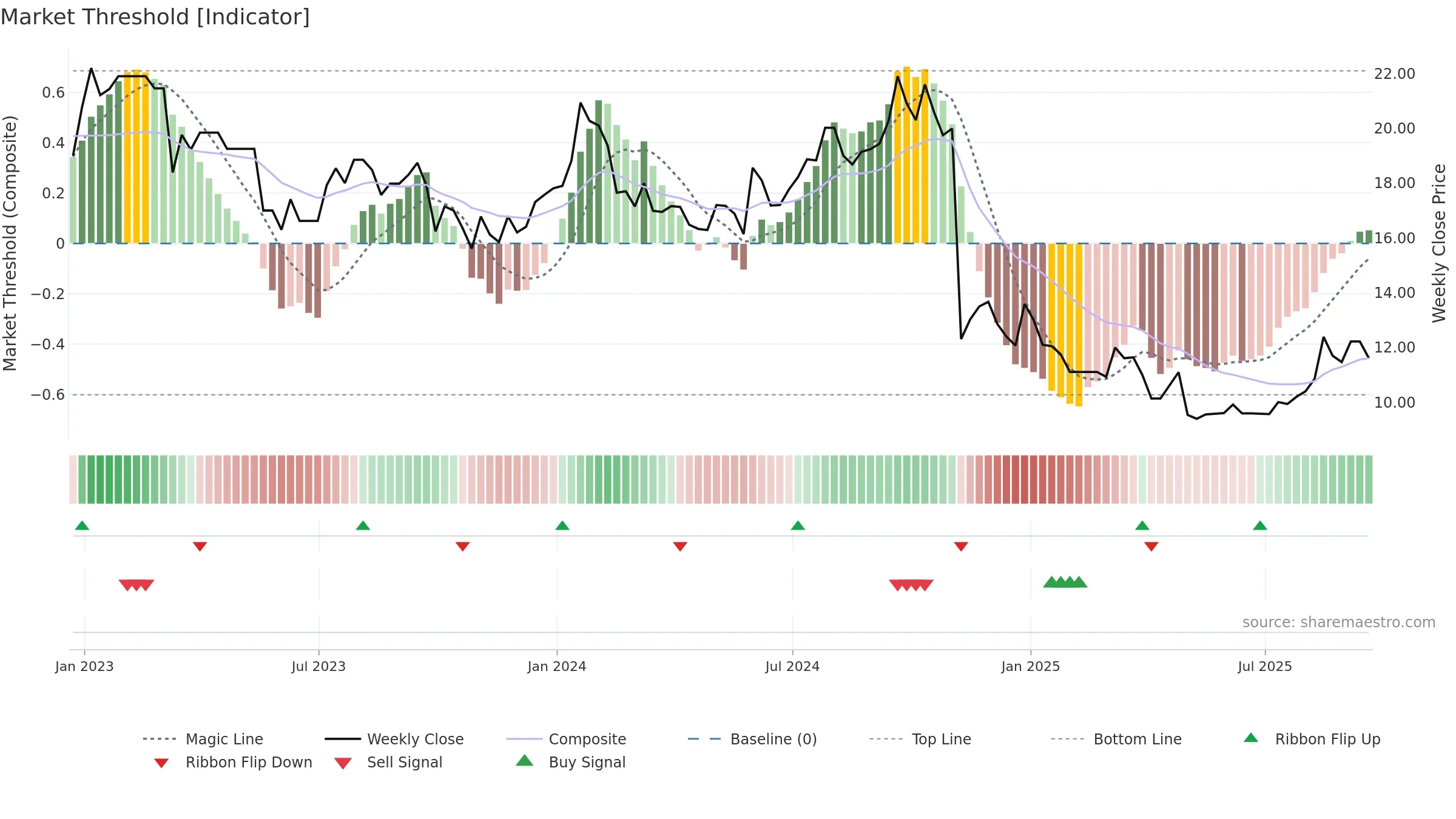The height and width of the screenshot is (819, 1456).
Task: Toggle the Baseline (0) legend entry
Action: coord(752,739)
